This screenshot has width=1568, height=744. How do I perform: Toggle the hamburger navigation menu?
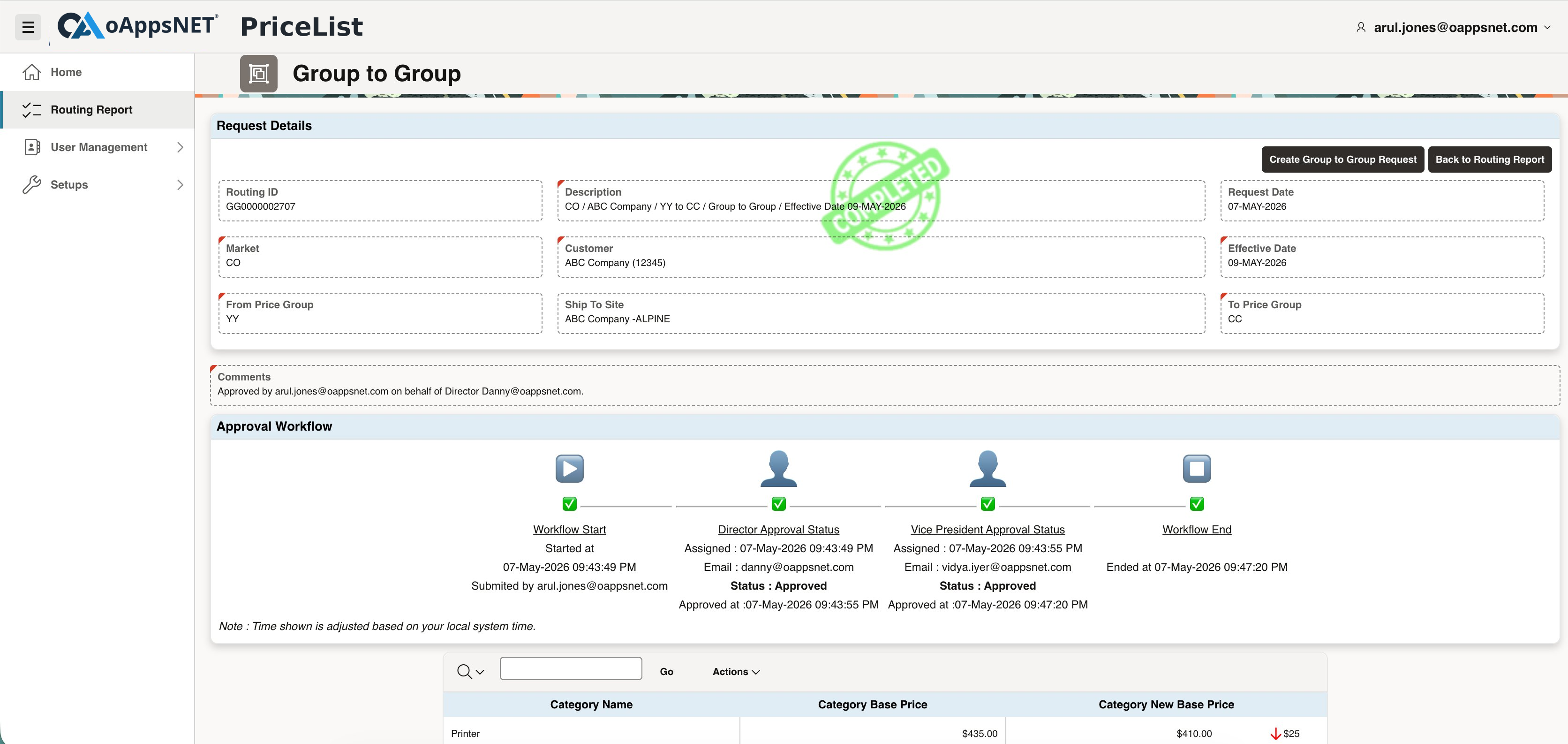pos(27,27)
